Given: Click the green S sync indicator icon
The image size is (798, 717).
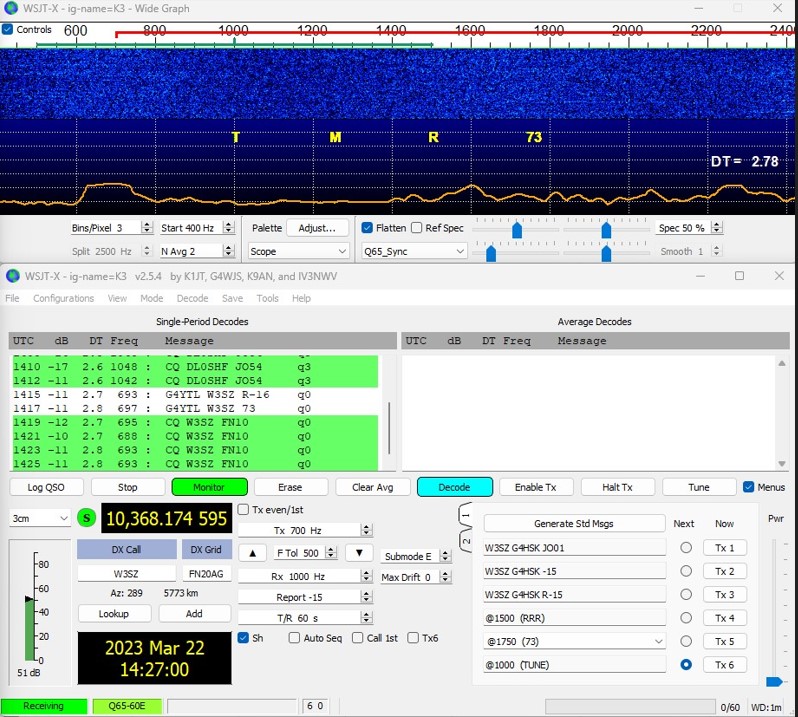Looking at the screenshot, I should [87, 518].
